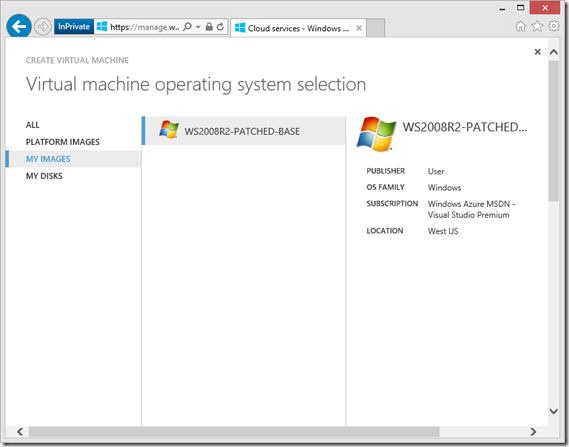Refresh the page with the reload icon

pos(220,27)
